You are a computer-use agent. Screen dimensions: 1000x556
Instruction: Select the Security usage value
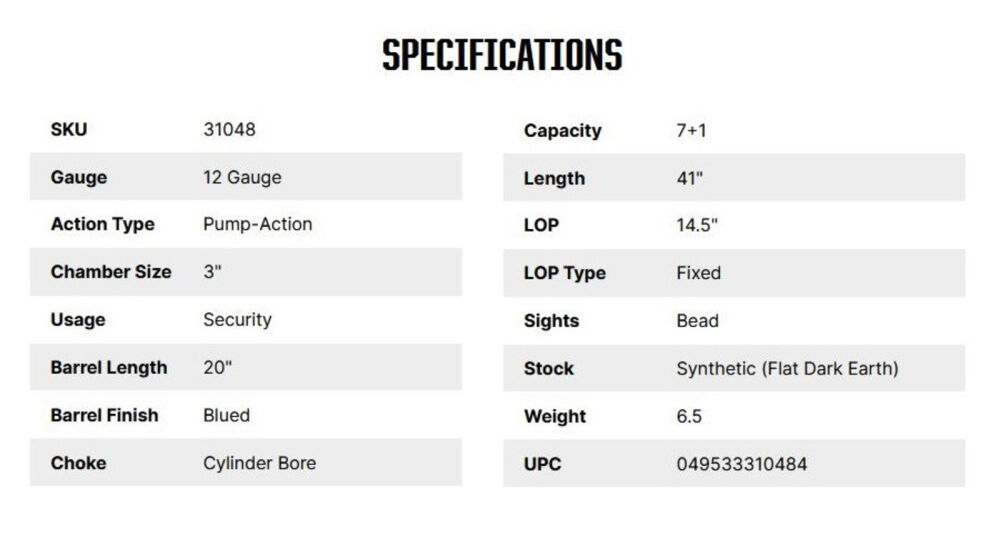[237, 320]
